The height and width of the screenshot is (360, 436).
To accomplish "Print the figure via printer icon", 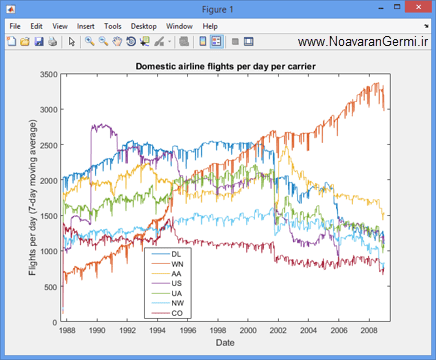I will (x=53, y=42).
